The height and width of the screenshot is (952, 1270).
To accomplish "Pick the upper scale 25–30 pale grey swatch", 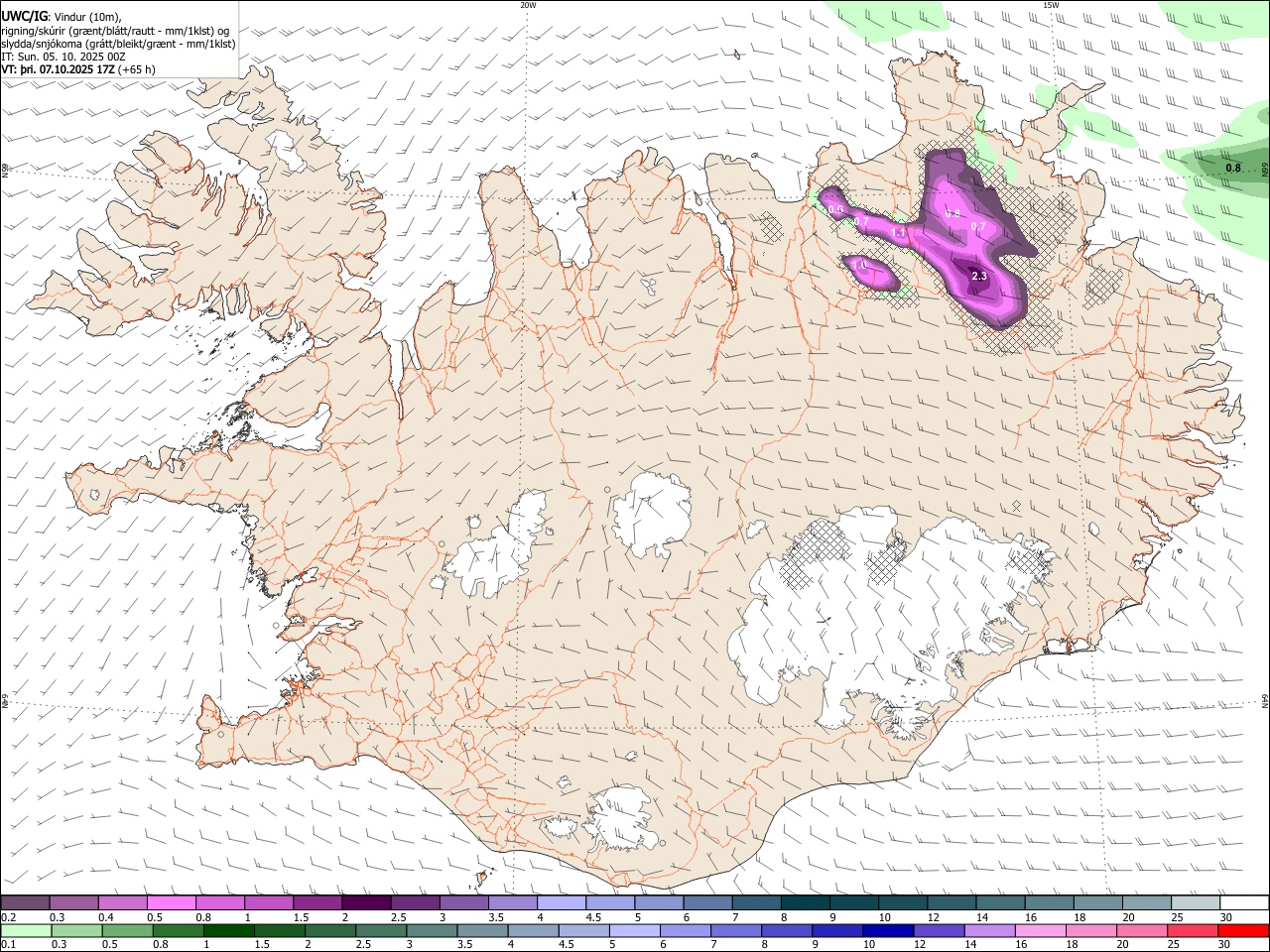I will [x=1196, y=902].
